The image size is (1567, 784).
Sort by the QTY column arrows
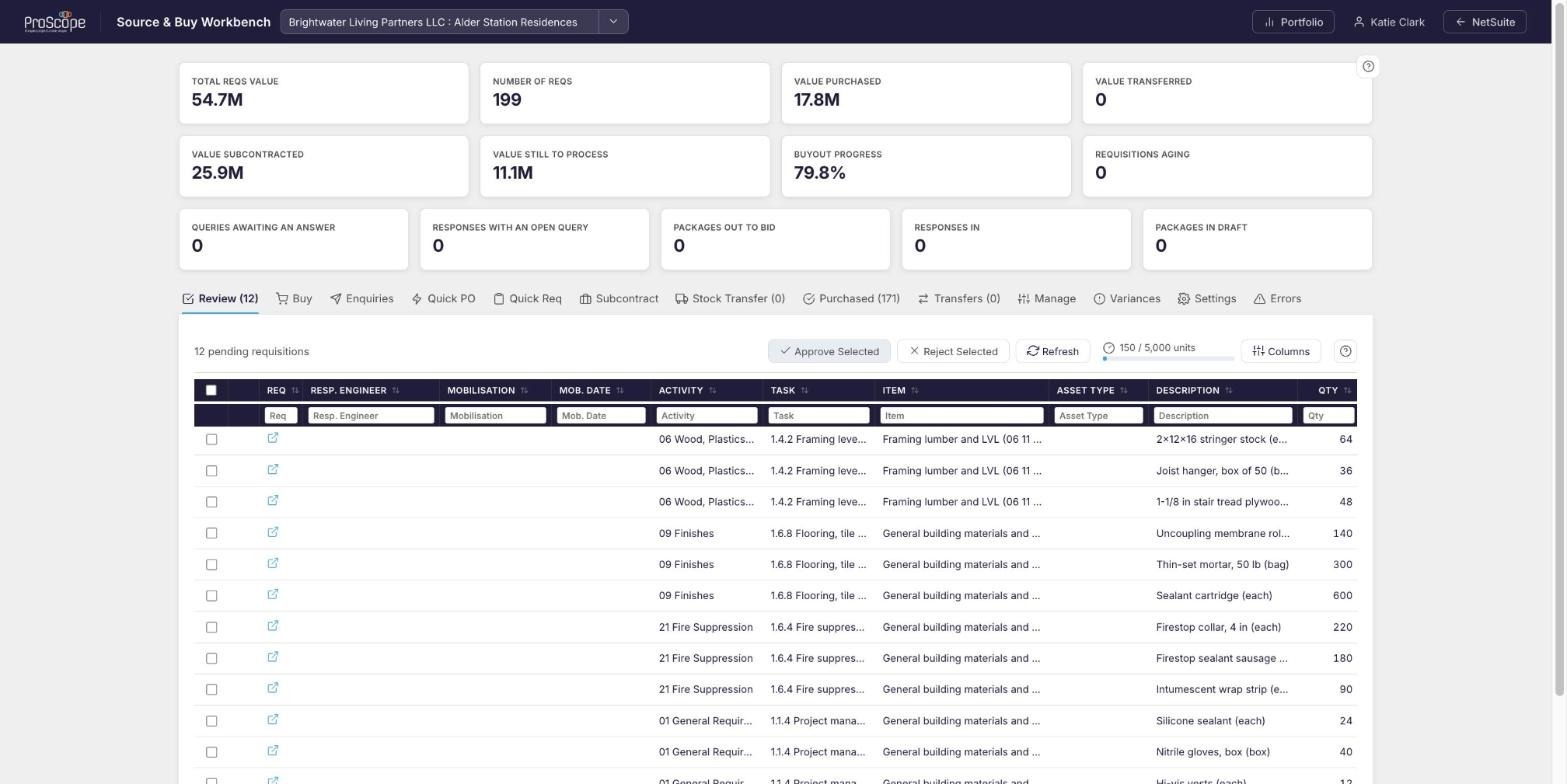pos(1347,390)
